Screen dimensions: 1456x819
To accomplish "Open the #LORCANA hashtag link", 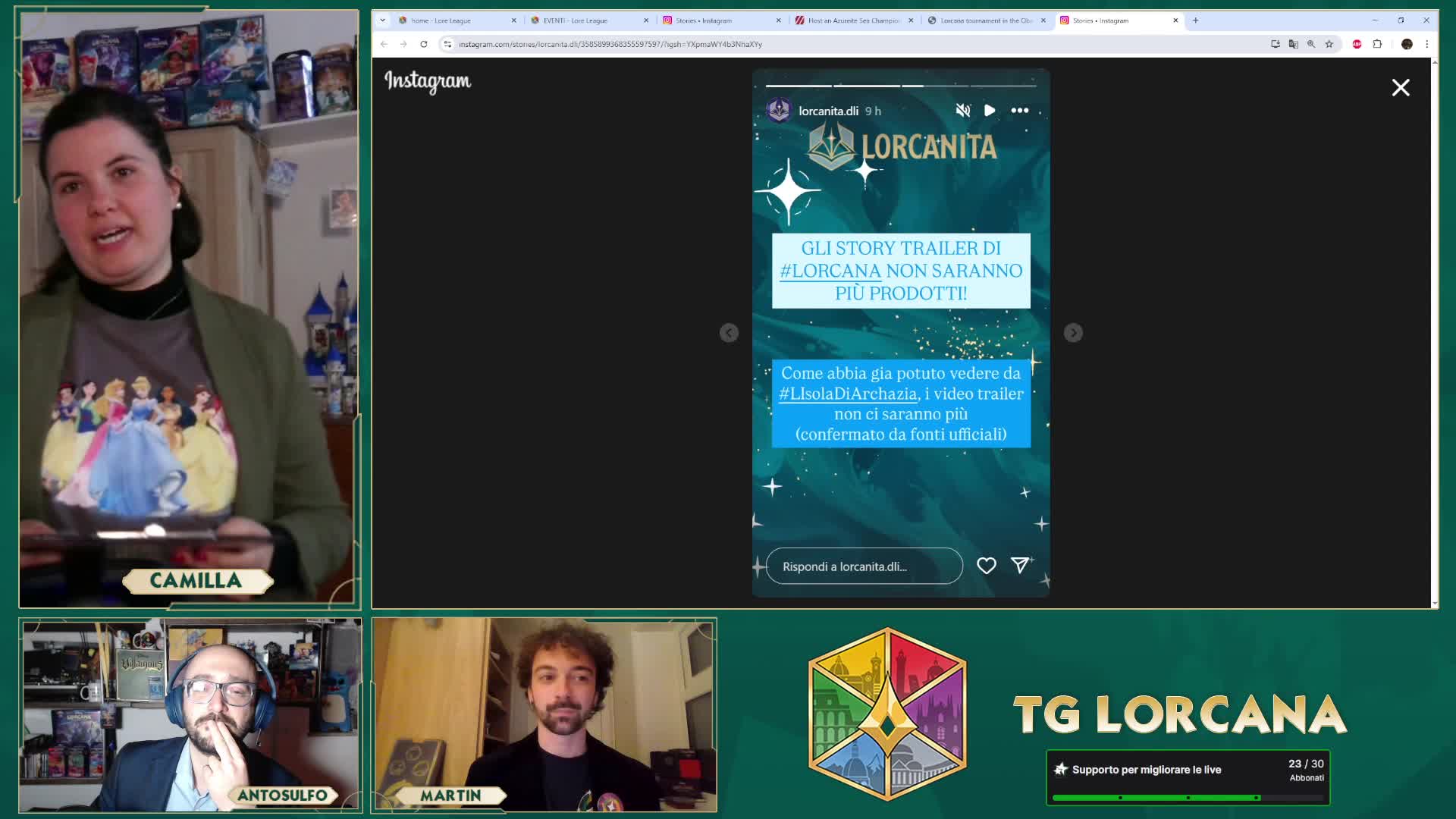I will (830, 271).
